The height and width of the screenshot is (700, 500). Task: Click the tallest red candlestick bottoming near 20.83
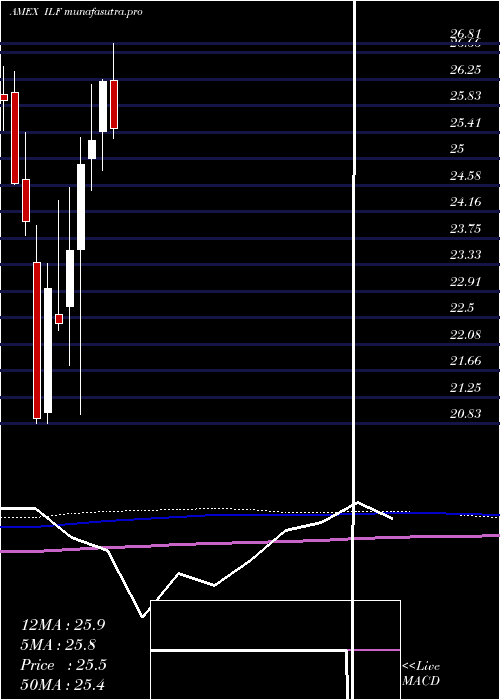pyautogui.click(x=37, y=340)
